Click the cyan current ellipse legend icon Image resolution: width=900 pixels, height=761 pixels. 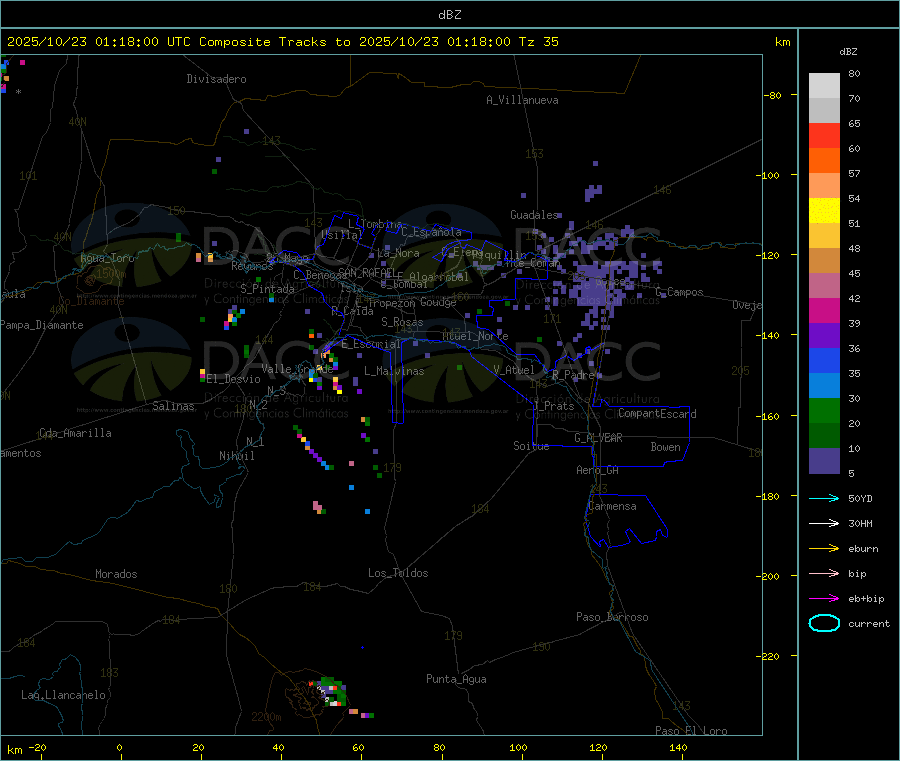click(x=824, y=623)
